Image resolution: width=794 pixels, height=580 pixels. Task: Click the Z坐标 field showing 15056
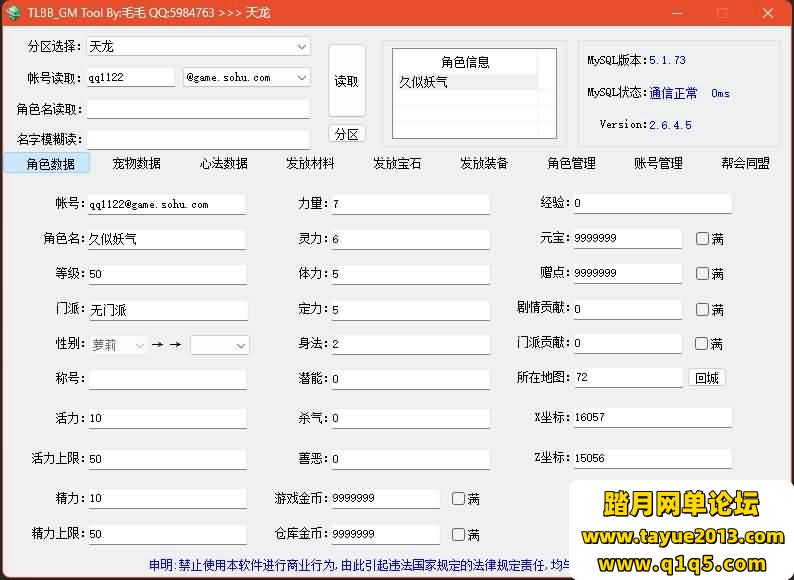pyautogui.click(x=653, y=458)
